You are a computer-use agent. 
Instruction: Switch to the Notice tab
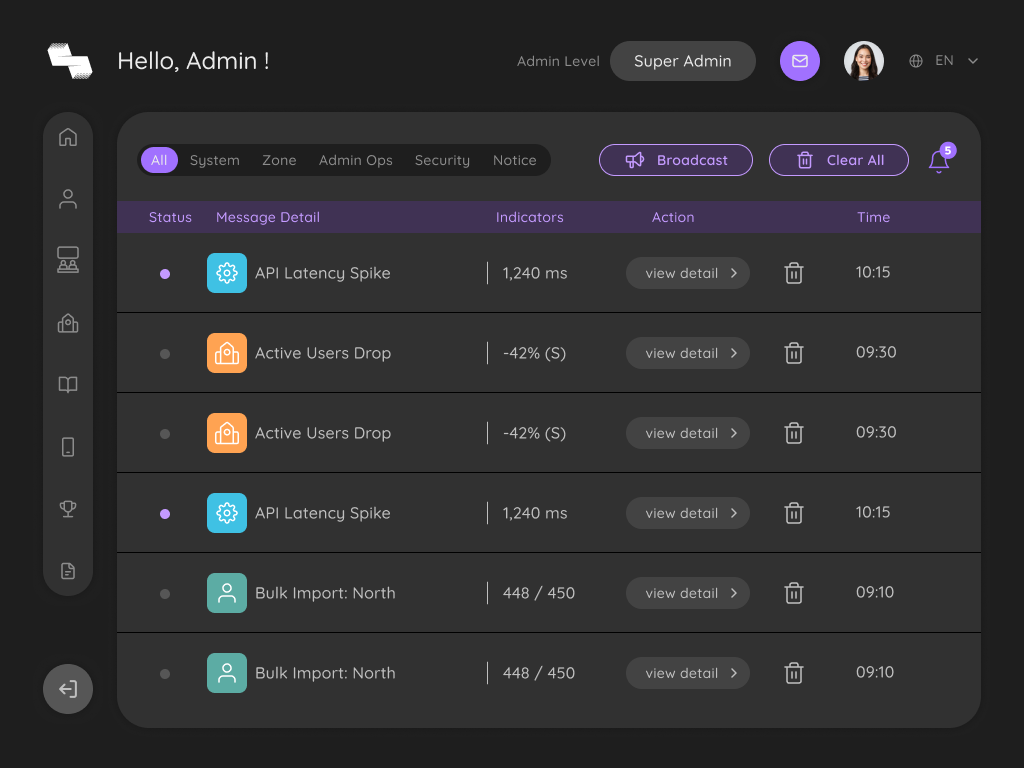tap(515, 160)
